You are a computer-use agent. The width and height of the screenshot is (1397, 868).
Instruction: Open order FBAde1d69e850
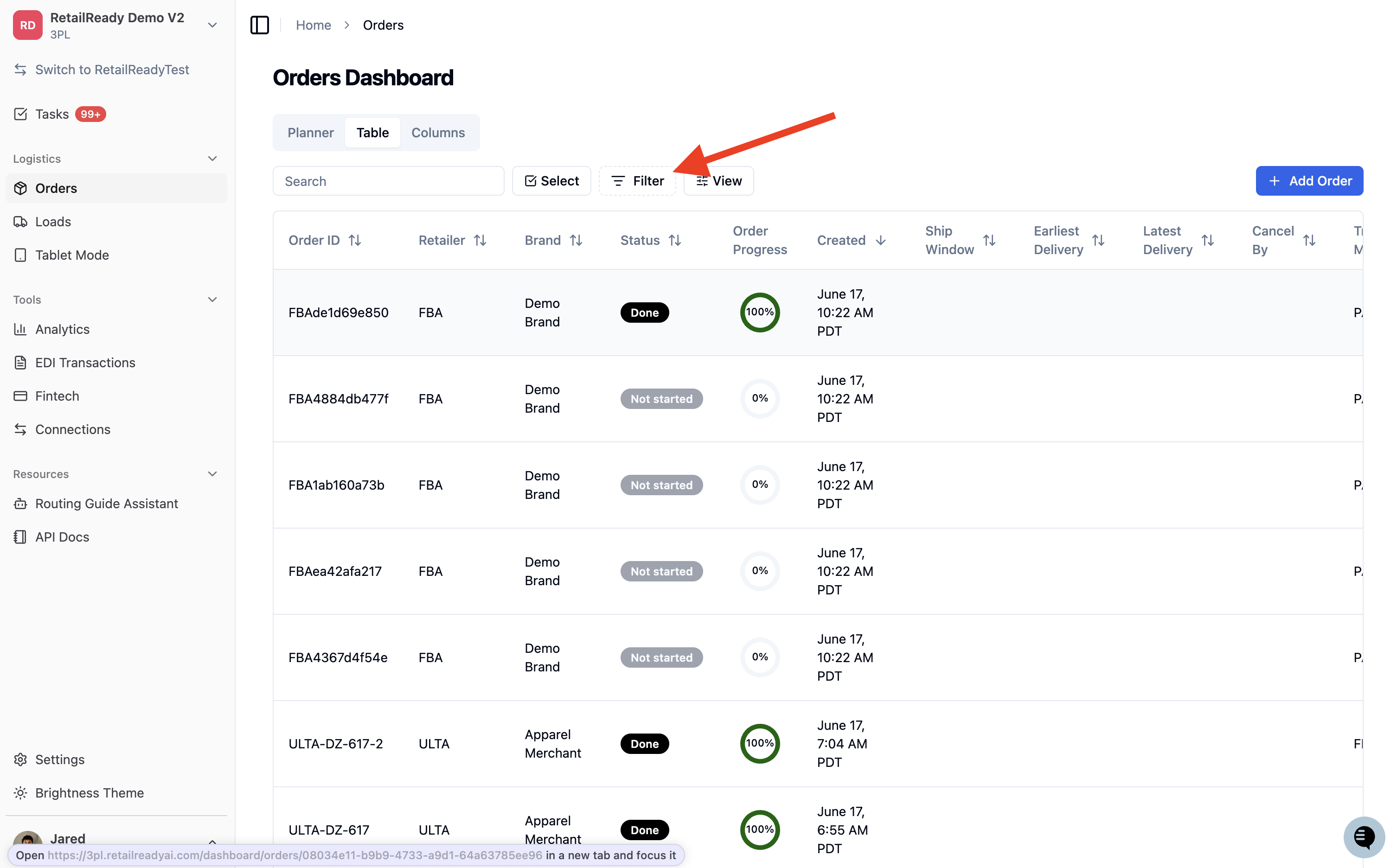338,313
